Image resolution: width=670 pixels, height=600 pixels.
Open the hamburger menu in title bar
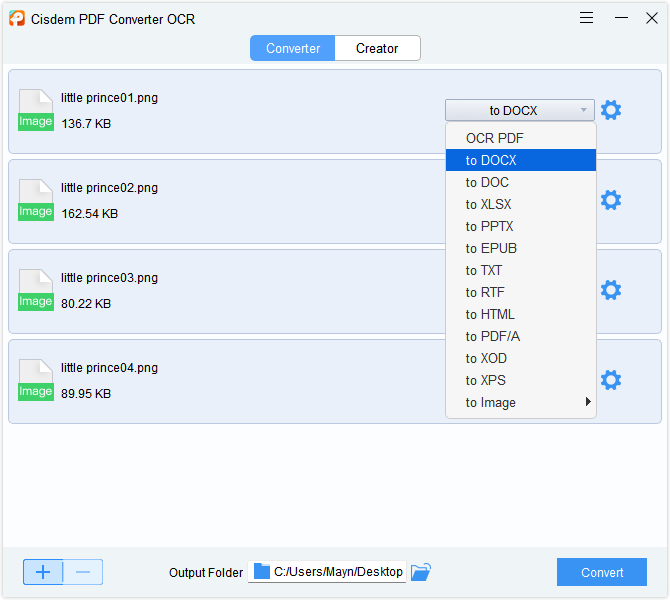point(586,18)
